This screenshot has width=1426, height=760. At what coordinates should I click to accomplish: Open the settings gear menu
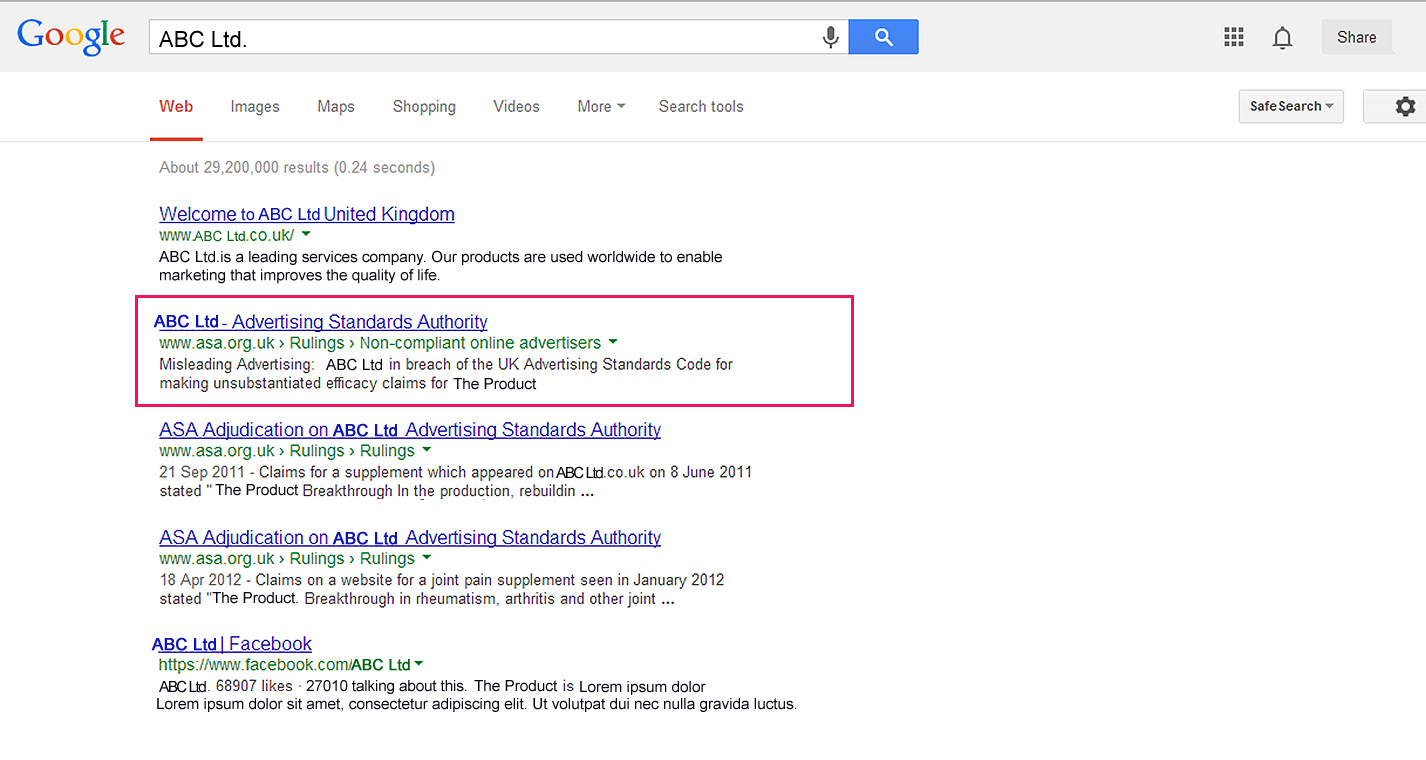point(1405,107)
